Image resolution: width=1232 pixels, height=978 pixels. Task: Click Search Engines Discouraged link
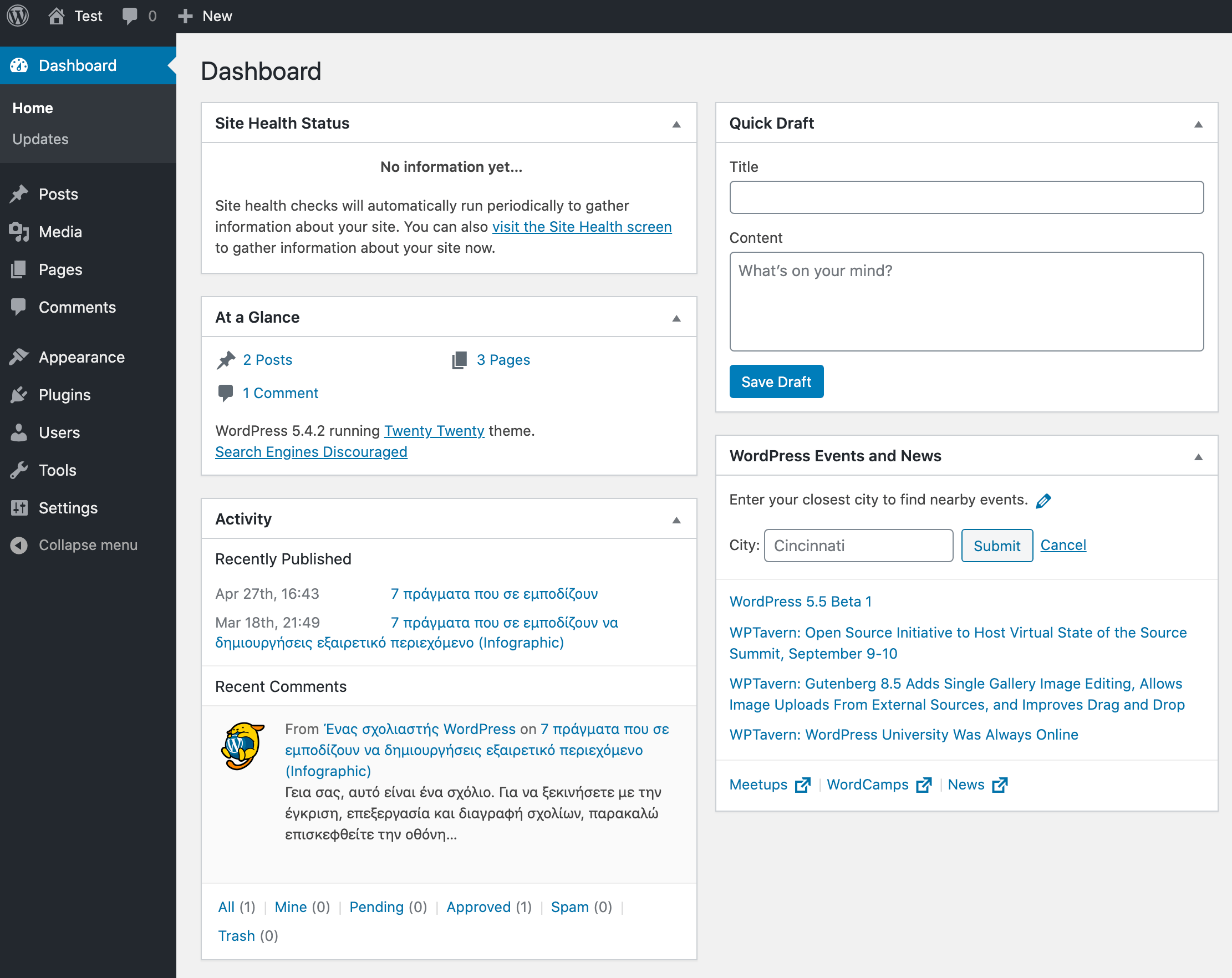pyautogui.click(x=312, y=452)
